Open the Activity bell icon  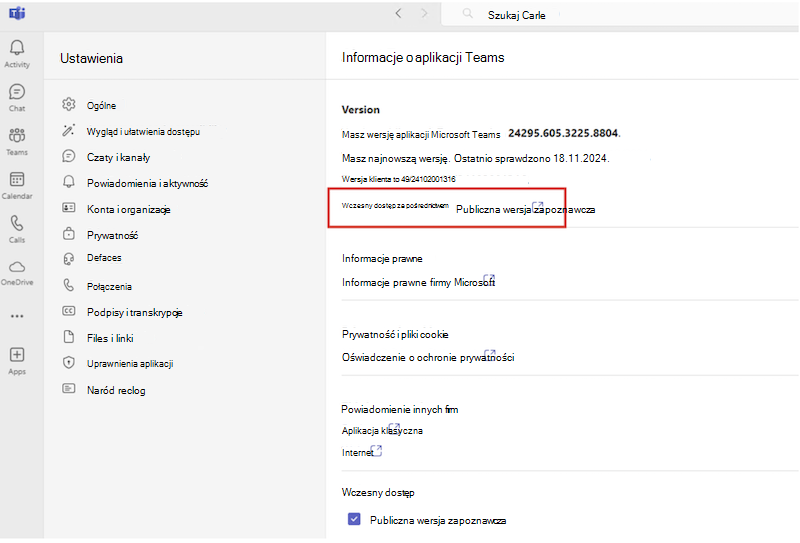pyautogui.click(x=17, y=48)
